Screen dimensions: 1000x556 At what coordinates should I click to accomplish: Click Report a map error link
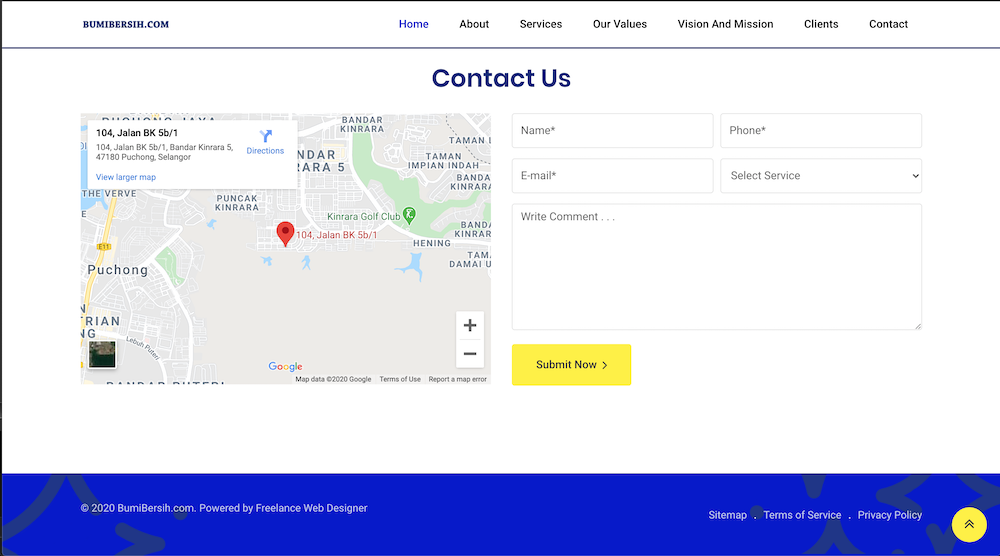[457, 379]
